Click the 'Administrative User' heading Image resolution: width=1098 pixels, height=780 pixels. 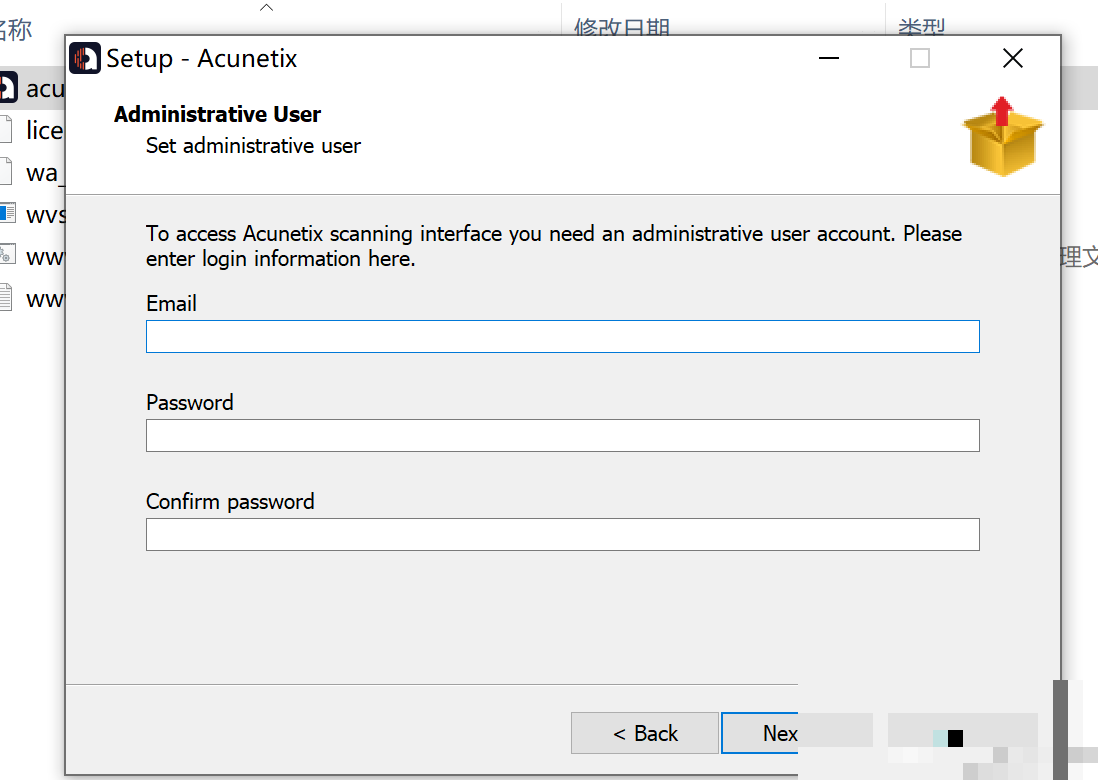pyautogui.click(x=217, y=114)
